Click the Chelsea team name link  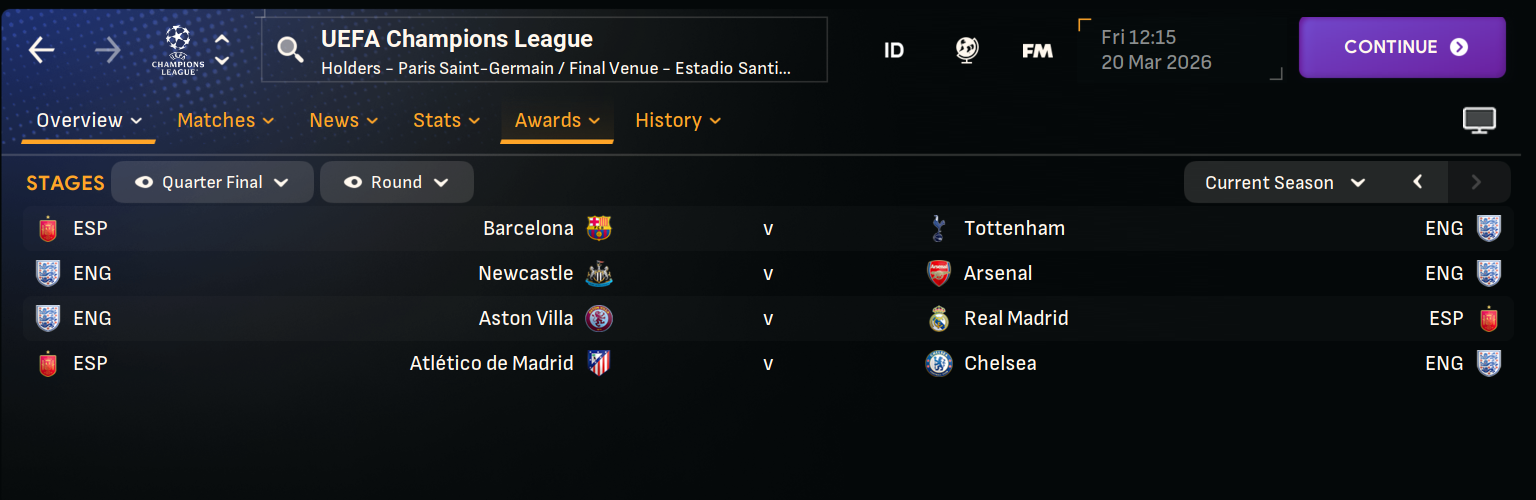coord(1000,363)
